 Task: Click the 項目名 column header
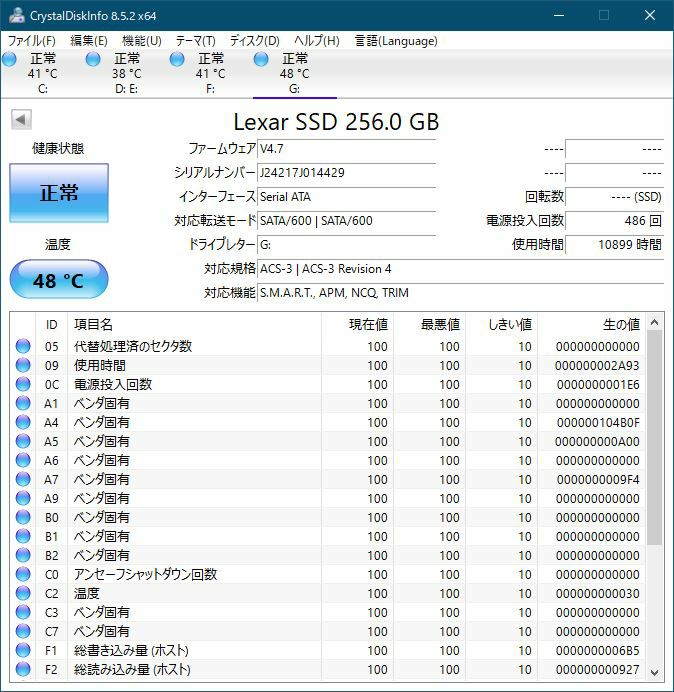click(194, 325)
